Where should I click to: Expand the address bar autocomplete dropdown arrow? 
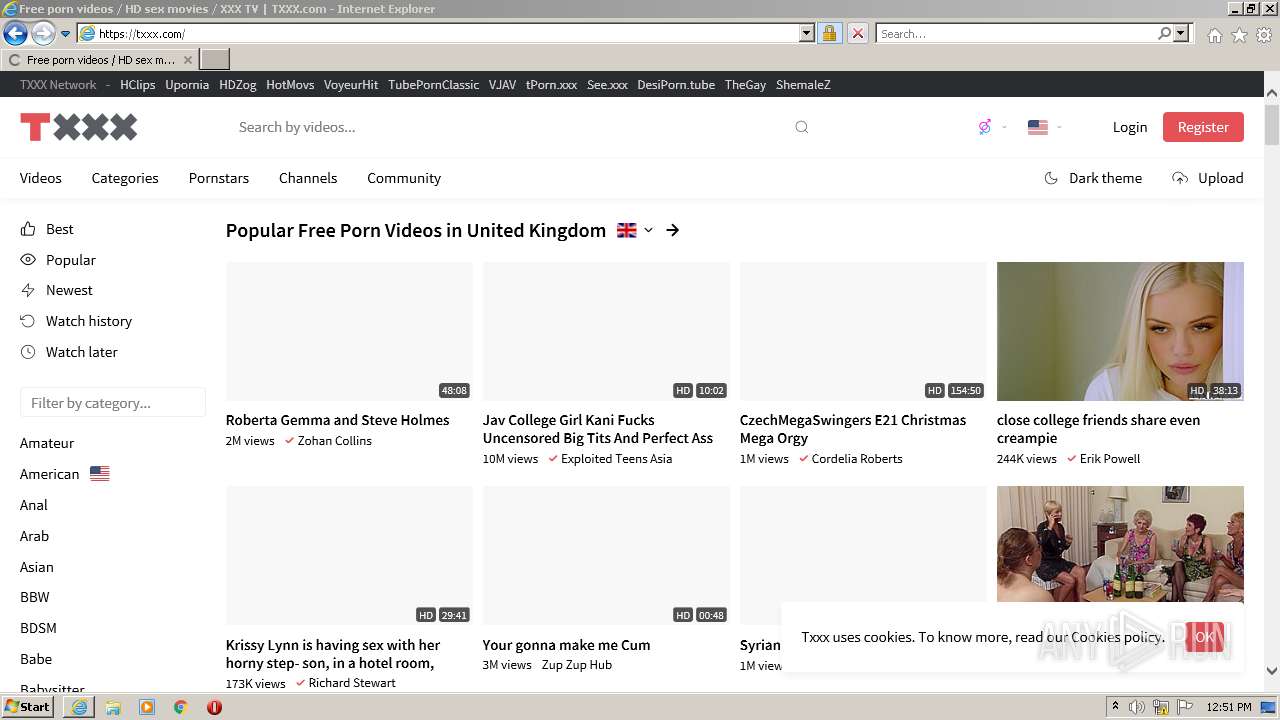point(807,34)
